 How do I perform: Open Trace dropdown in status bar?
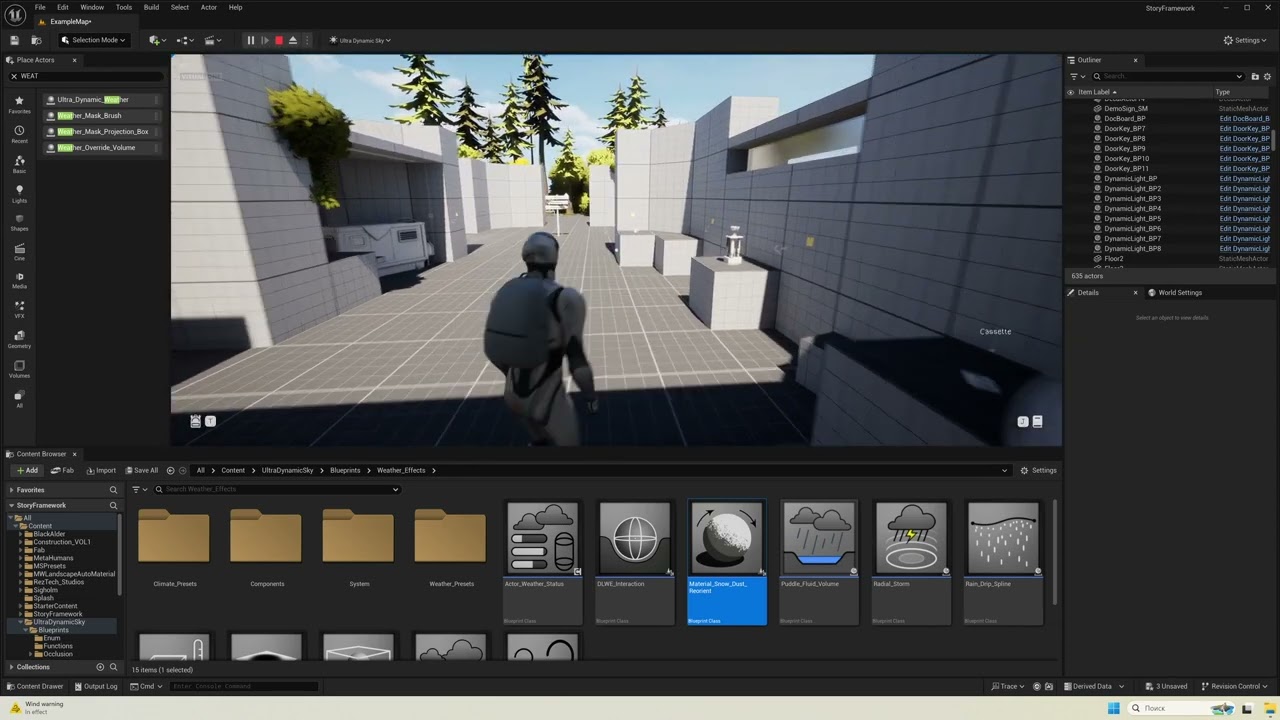[1008, 686]
